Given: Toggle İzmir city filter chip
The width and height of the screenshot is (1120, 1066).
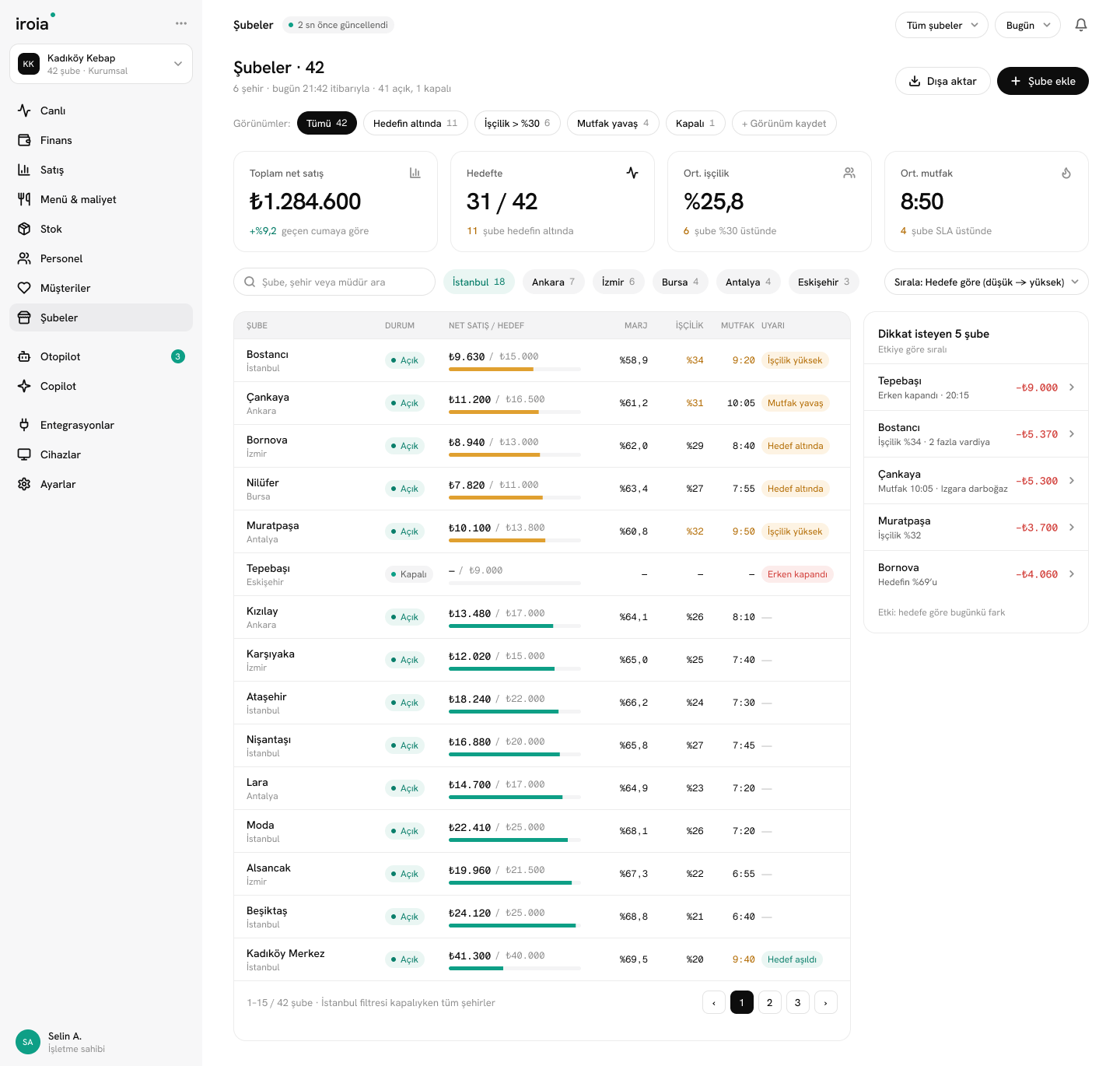Looking at the screenshot, I should (618, 282).
